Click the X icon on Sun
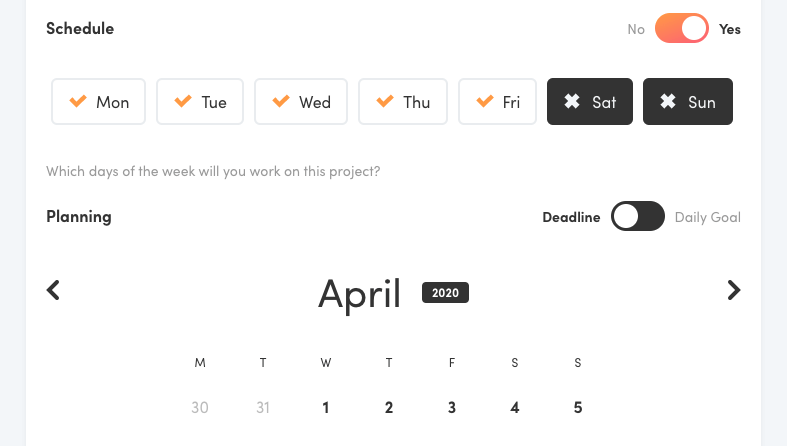 [668, 101]
